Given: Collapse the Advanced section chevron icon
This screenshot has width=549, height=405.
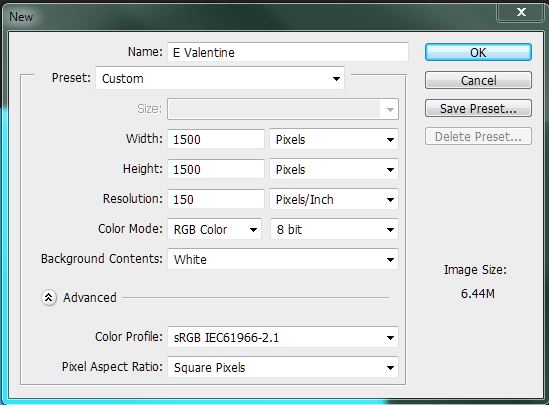Looking at the screenshot, I should pyautogui.click(x=49, y=298).
